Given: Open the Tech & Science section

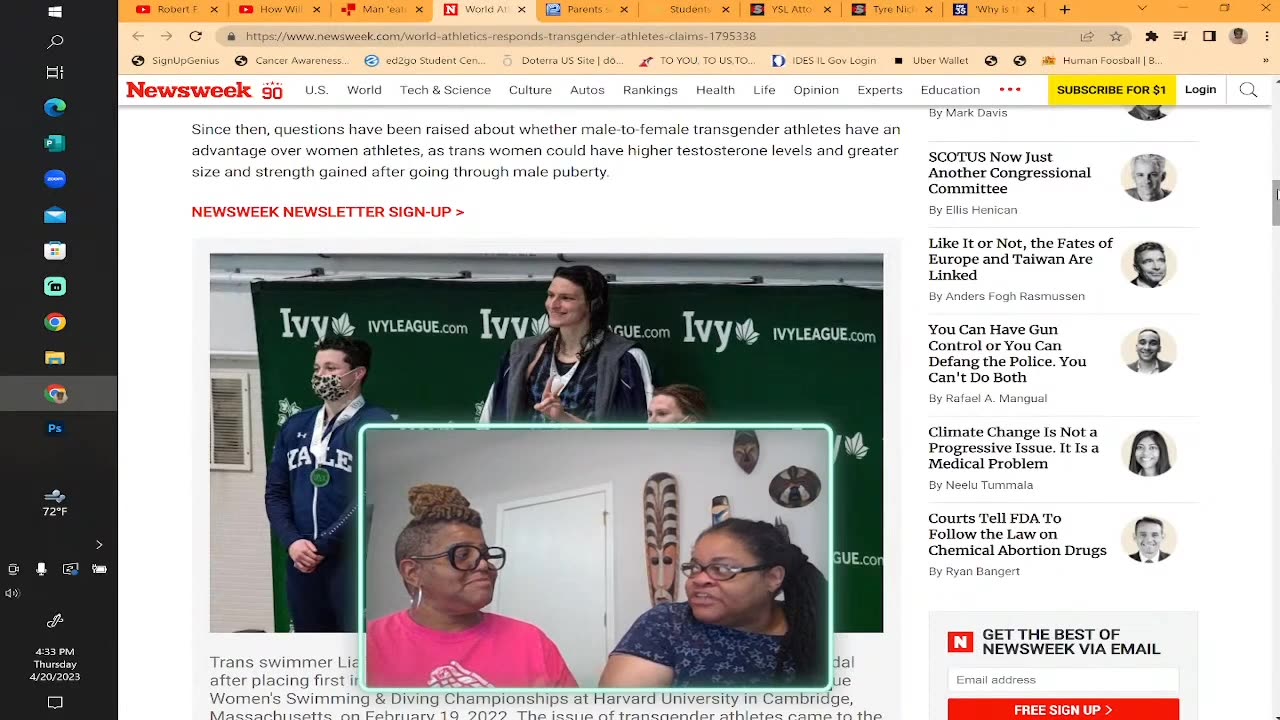Looking at the screenshot, I should tap(445, 90).
